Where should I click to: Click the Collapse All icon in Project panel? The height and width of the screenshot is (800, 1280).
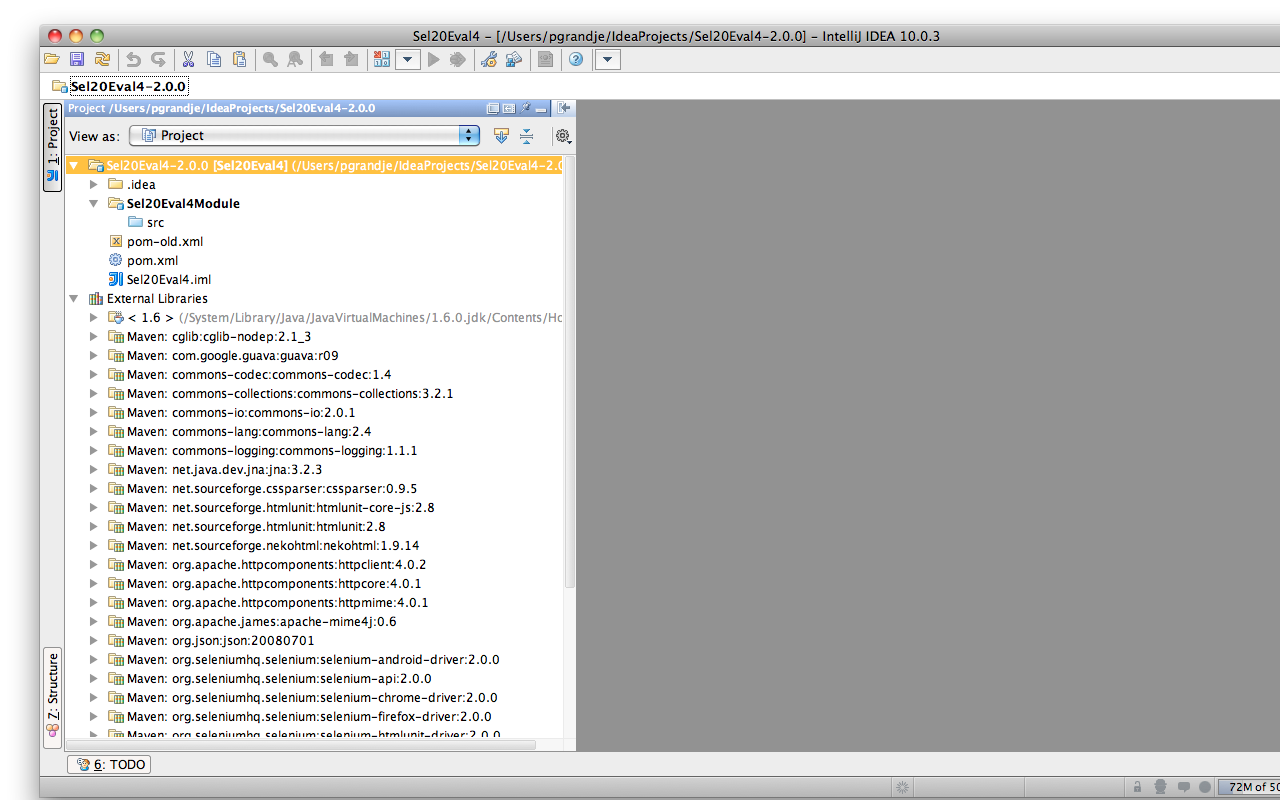(x=526, y=136)
